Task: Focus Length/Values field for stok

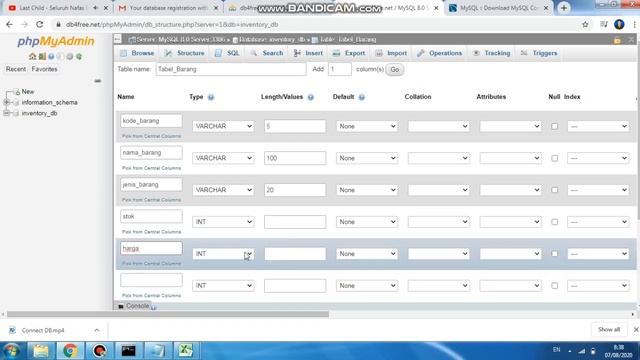Action: point(295,222)
